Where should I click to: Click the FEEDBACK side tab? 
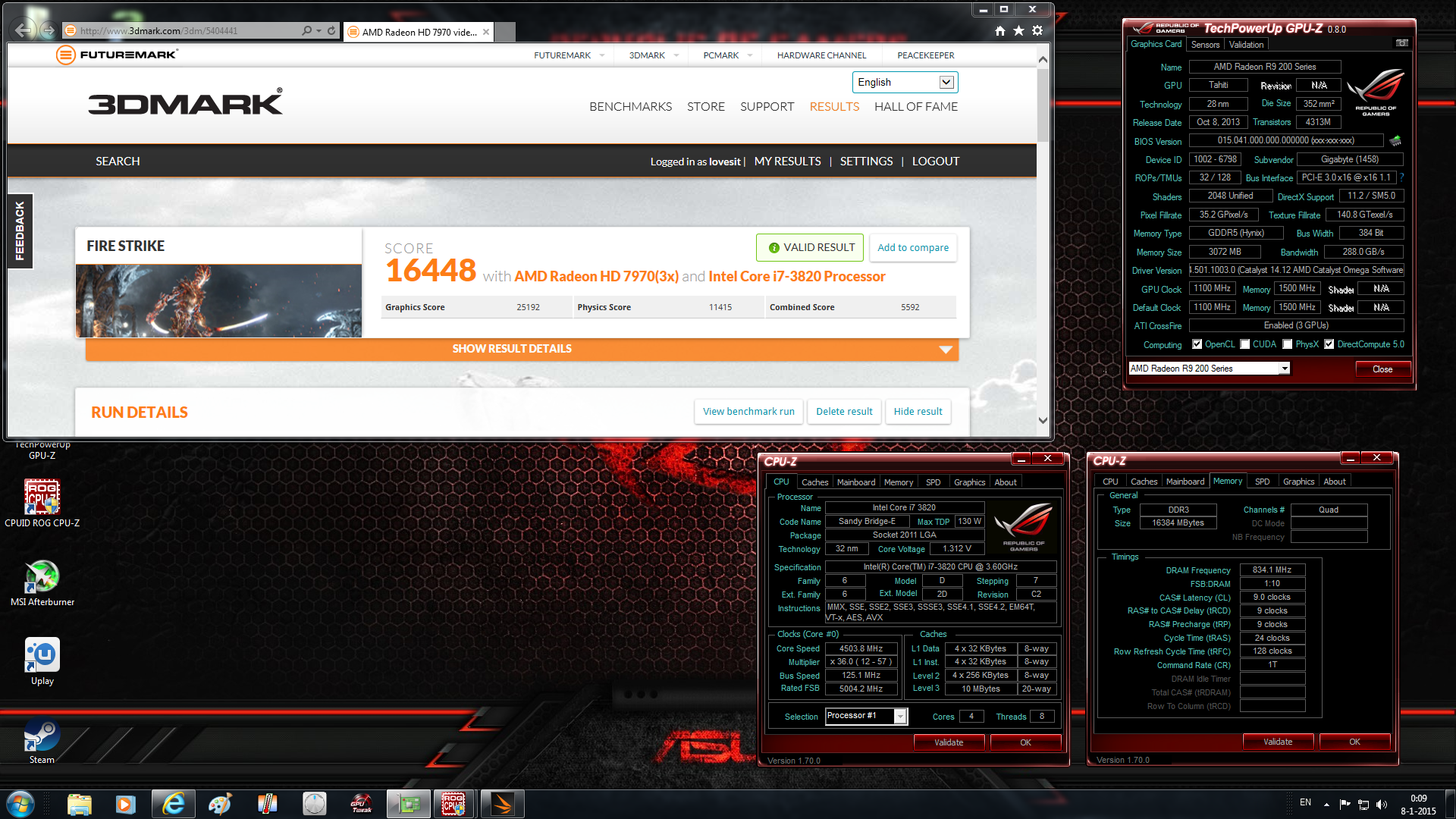pos(20,231)
